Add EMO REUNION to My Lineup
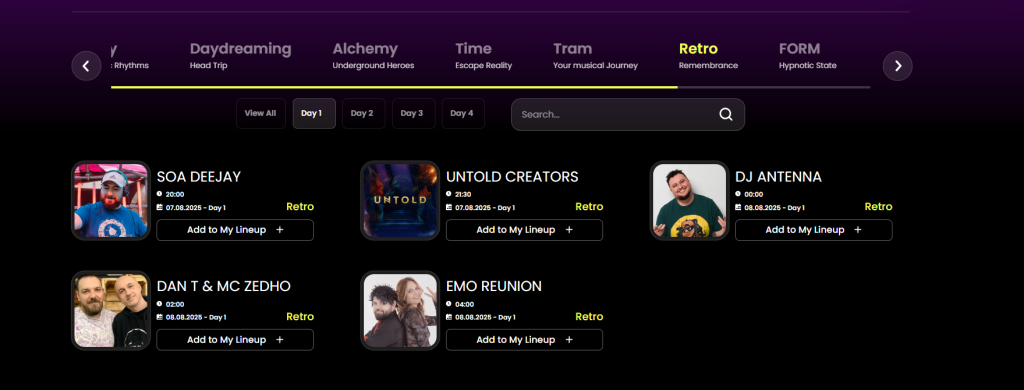Image resolution: width=1024 pixels, height=390 pixels. 524,340
